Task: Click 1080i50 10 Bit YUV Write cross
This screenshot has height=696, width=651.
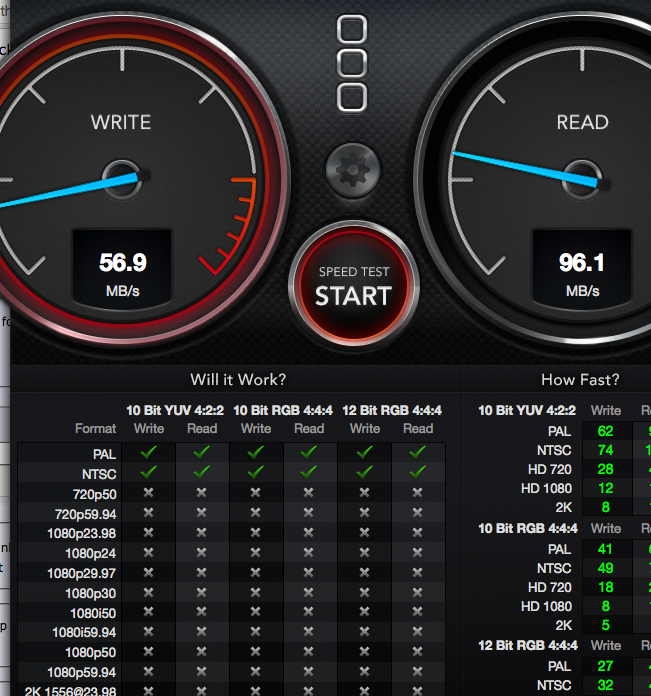Action: pos(149,612)
